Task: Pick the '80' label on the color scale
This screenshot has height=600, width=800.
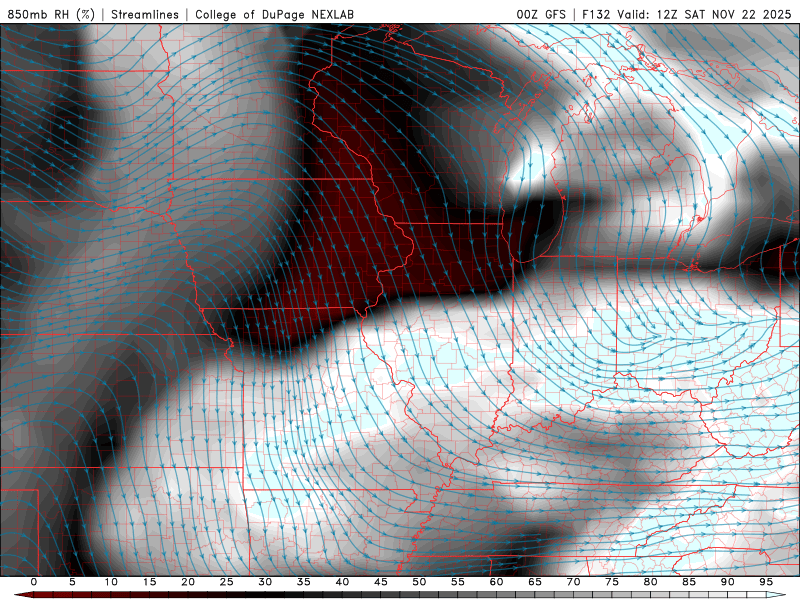Action: tap(650, 582)
